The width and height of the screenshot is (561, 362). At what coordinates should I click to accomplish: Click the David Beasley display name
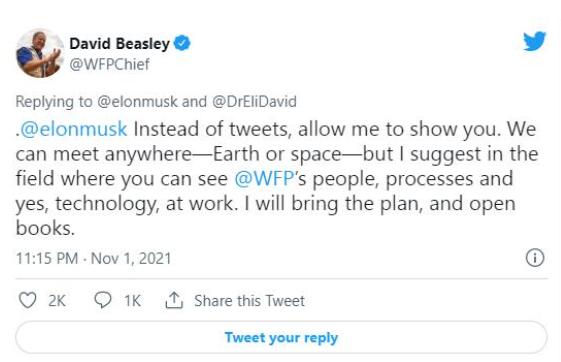point(119,44)
